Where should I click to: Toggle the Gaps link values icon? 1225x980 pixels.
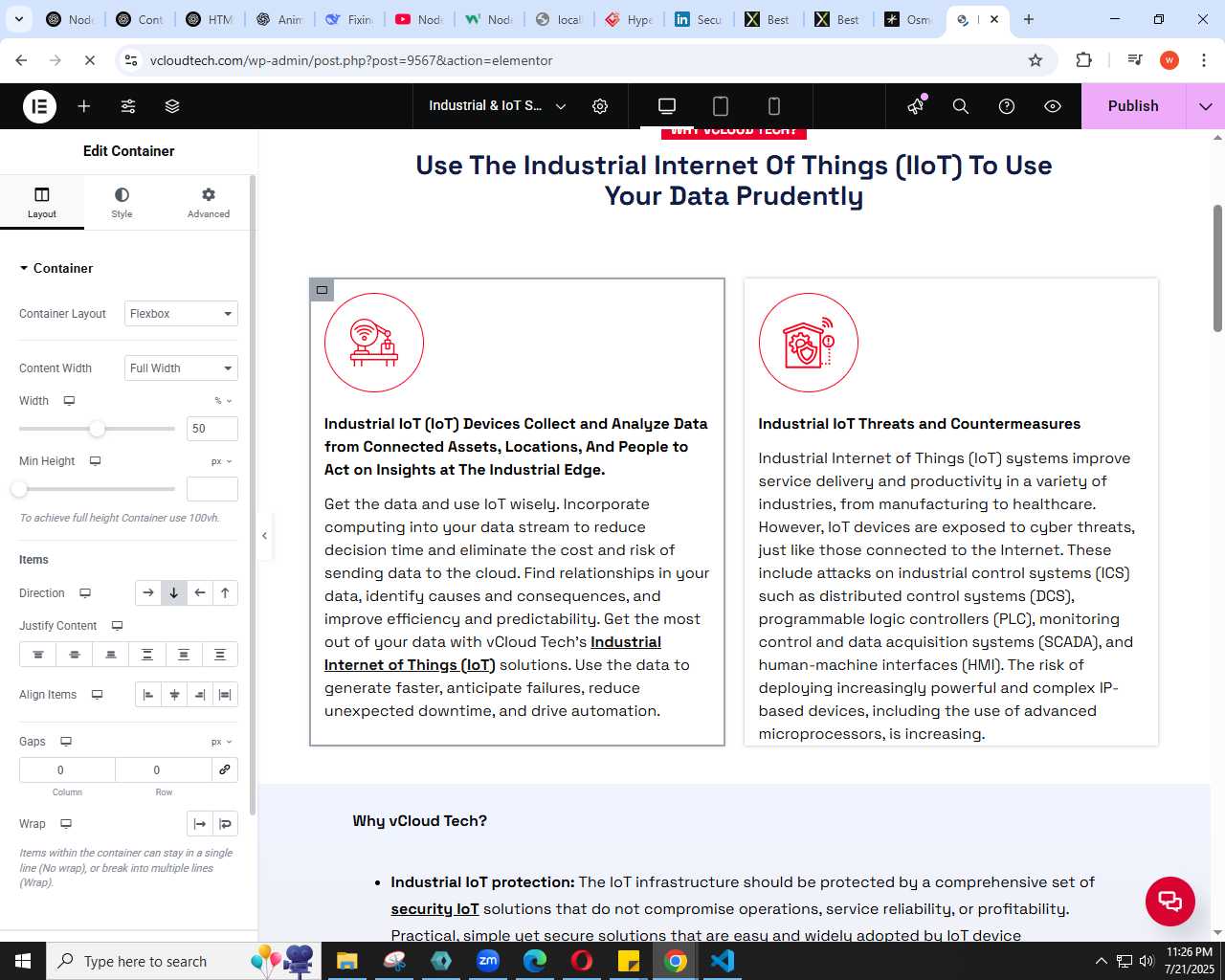(x=225, y=770)
